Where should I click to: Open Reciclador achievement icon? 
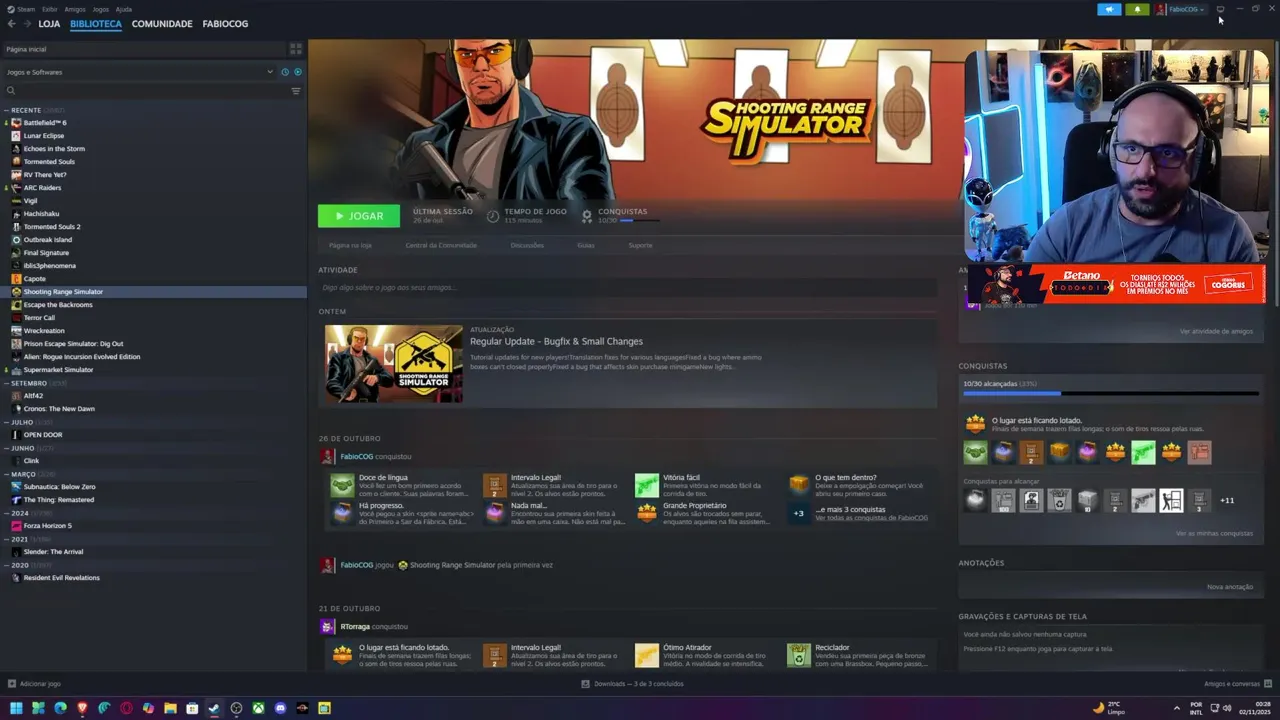(x=798, y=655)
